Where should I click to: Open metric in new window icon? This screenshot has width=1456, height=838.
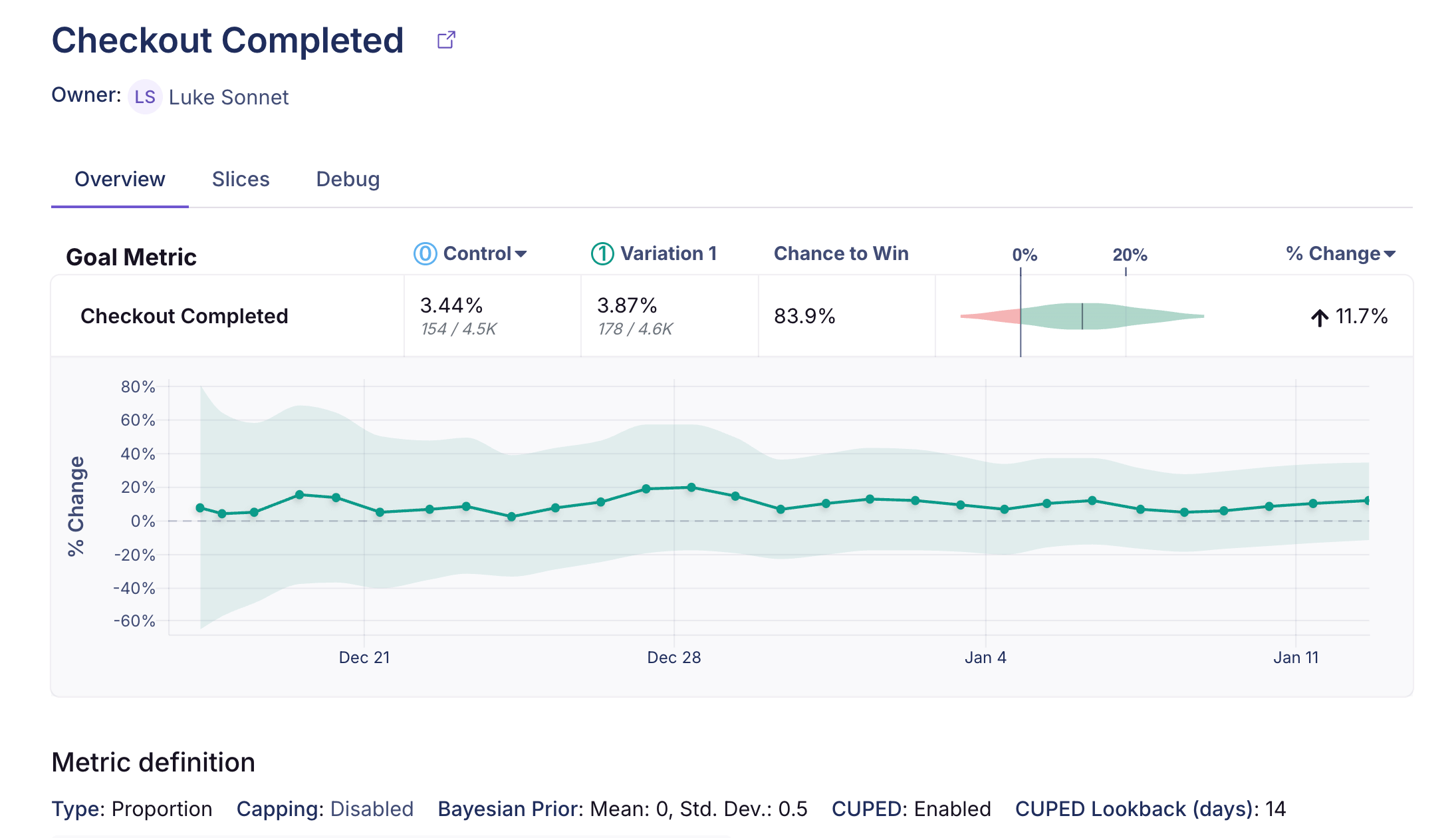pos(446,40)
